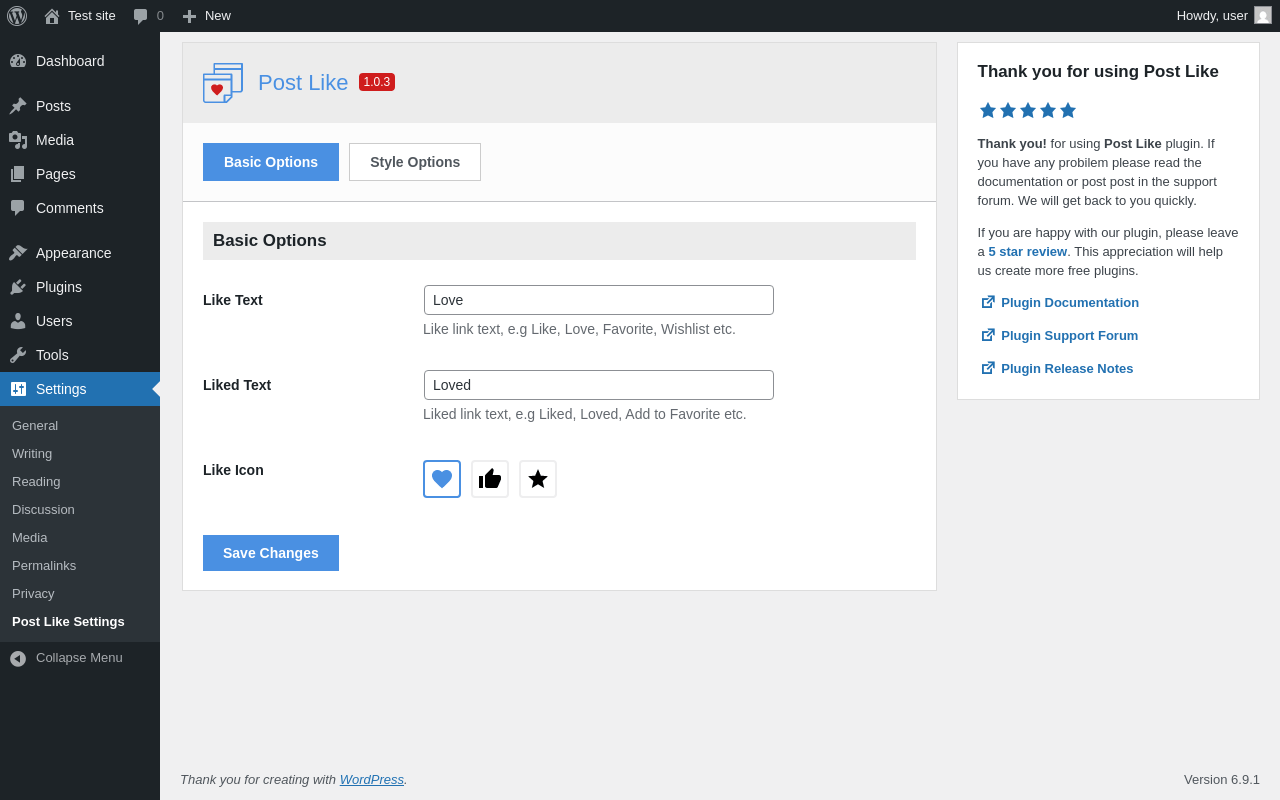Select the heart like icon
This screenshot has height=800, width=1280.
[442, 479]
